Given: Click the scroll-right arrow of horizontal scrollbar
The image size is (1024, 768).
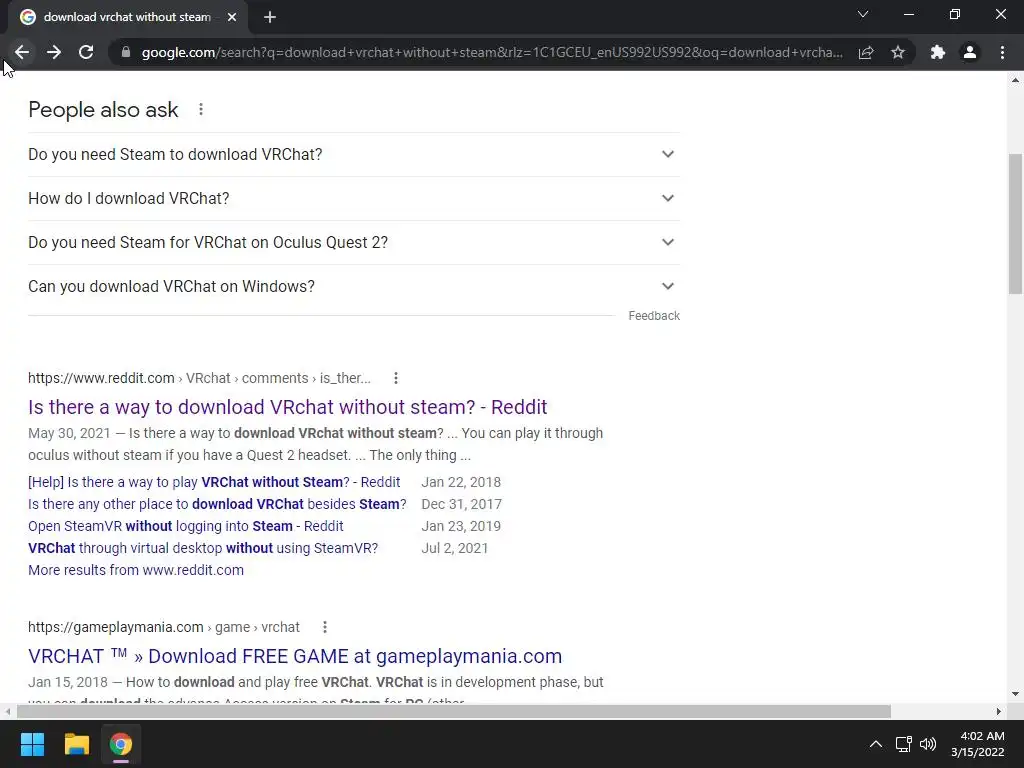Looking at the screenshot, I should [999, 711].
